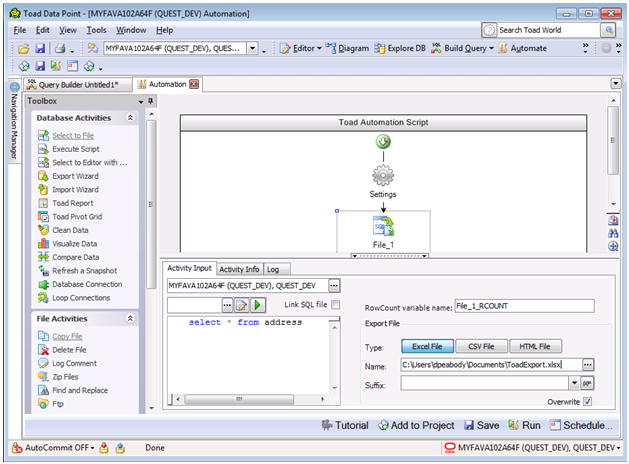Viewport: 629px width, 464px height.
Task: Open the AutoCommit OFF dropdown
Action: coord(92,448)
